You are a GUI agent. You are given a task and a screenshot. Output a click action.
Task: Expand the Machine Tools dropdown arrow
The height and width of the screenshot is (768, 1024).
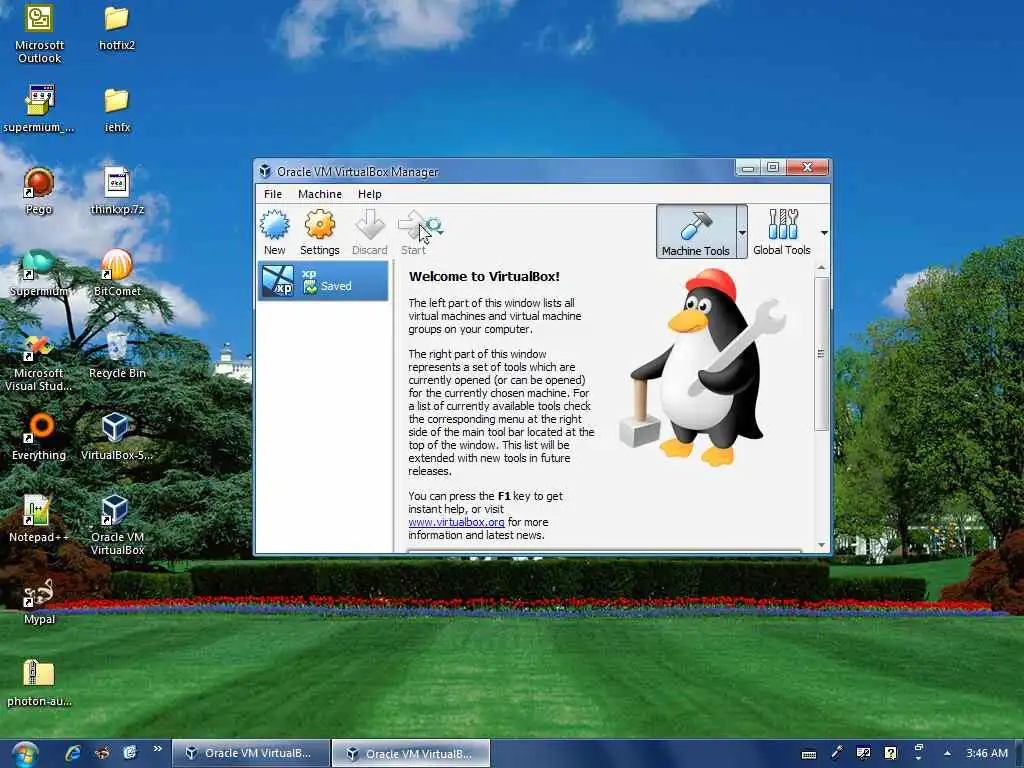click(x=742, y=232)
